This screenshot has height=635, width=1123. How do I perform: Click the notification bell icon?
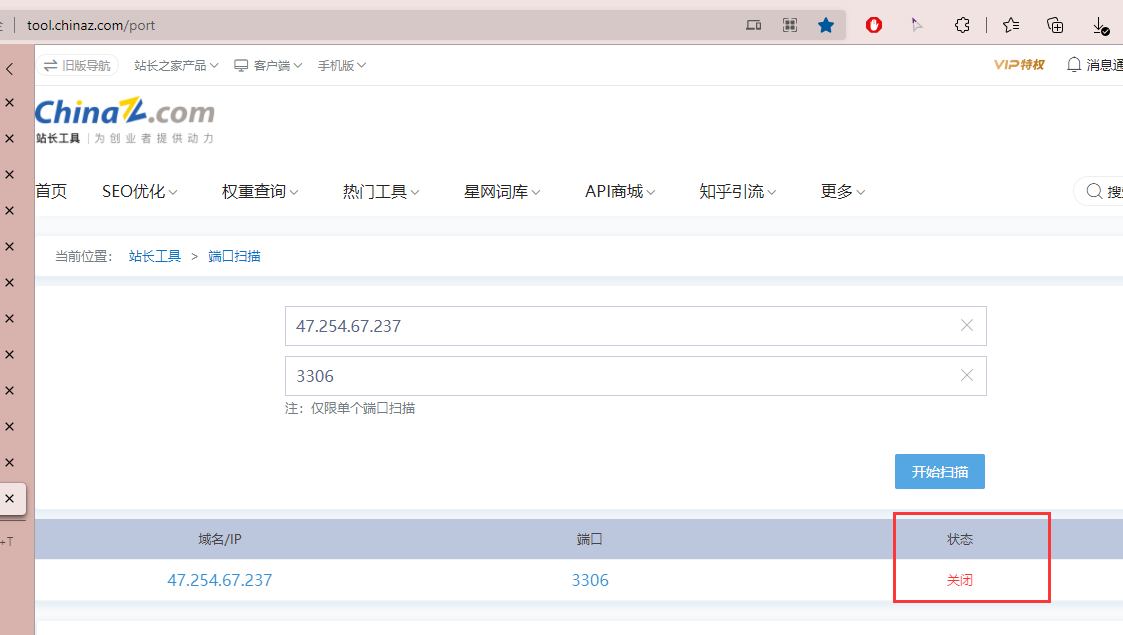click(x=1074, y=65)
